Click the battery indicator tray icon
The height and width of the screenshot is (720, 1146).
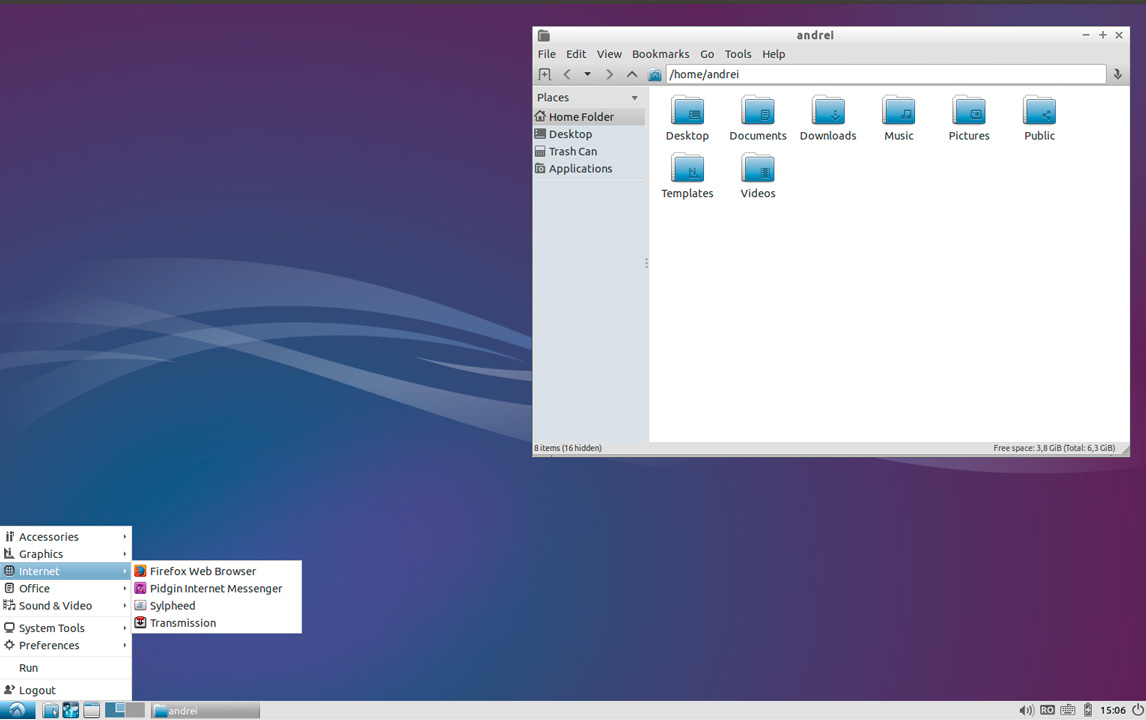pyautogui.click(x=1088, y=710)
